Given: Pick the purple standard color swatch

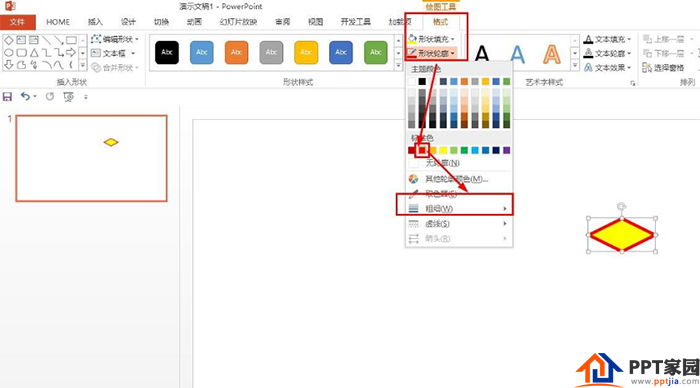Looking at the screenshot, I should tap(506, 150).
